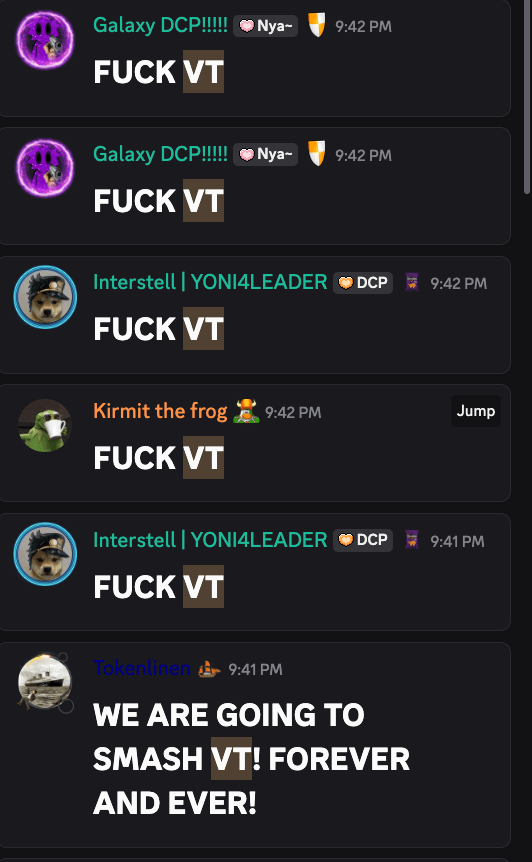Image resolution: width=532 pixels, height=862 pixels.
Task: Click the DCP server tag on Interstell's 9:42 PM message
Action: coord(363,283)
